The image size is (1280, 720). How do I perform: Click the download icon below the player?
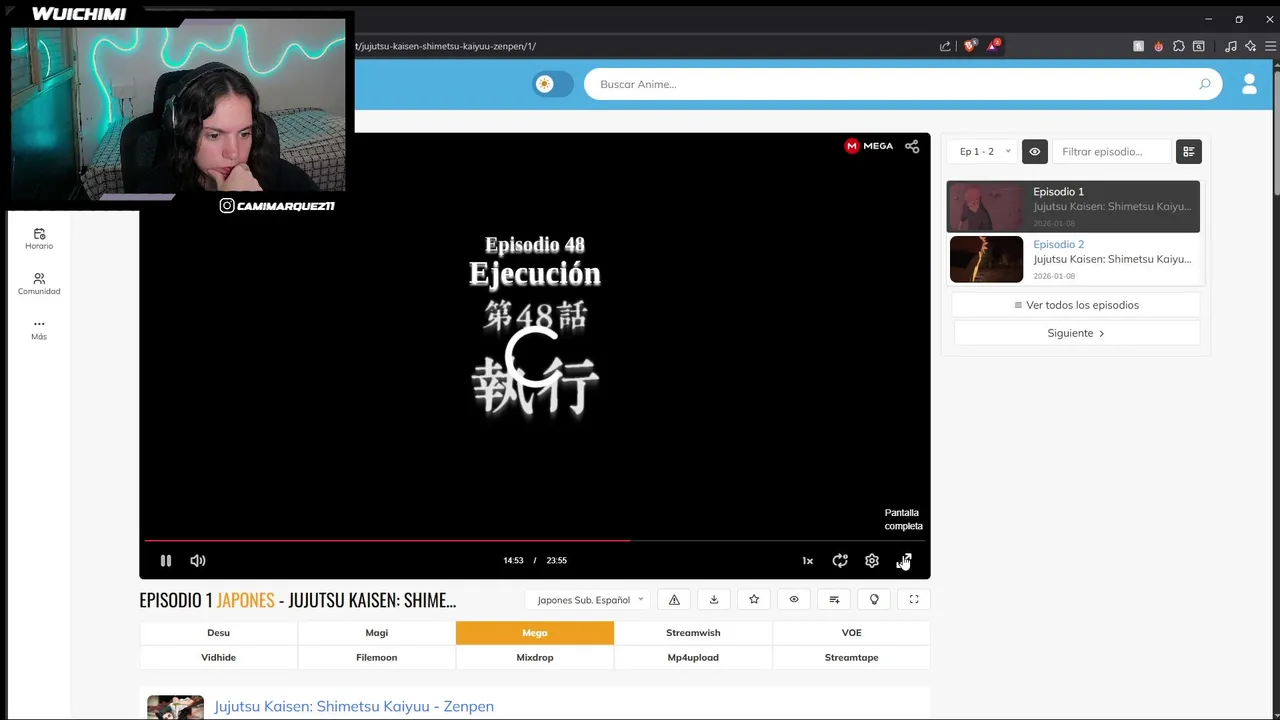[x=714, y=600]
